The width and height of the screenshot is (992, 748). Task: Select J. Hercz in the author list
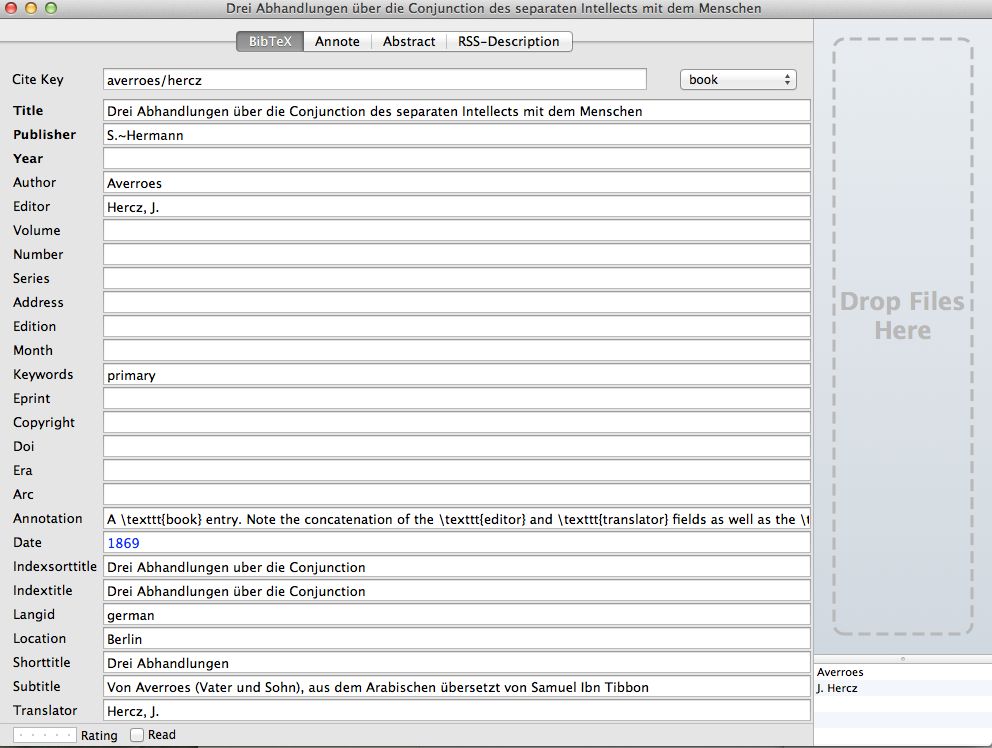[x=903, y=689]
